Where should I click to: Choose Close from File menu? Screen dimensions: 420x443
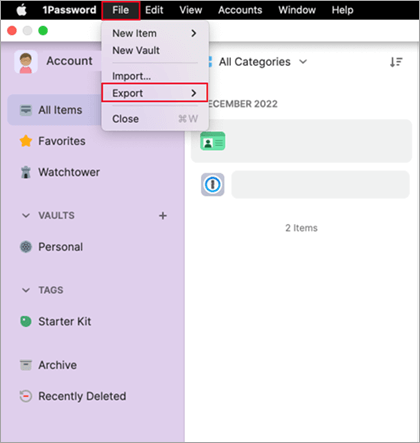pos(155,119)
